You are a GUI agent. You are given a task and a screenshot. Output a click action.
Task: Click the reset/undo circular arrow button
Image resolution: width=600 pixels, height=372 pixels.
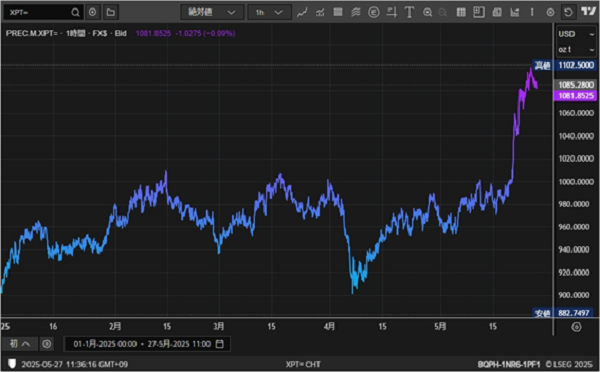(569, 13)
